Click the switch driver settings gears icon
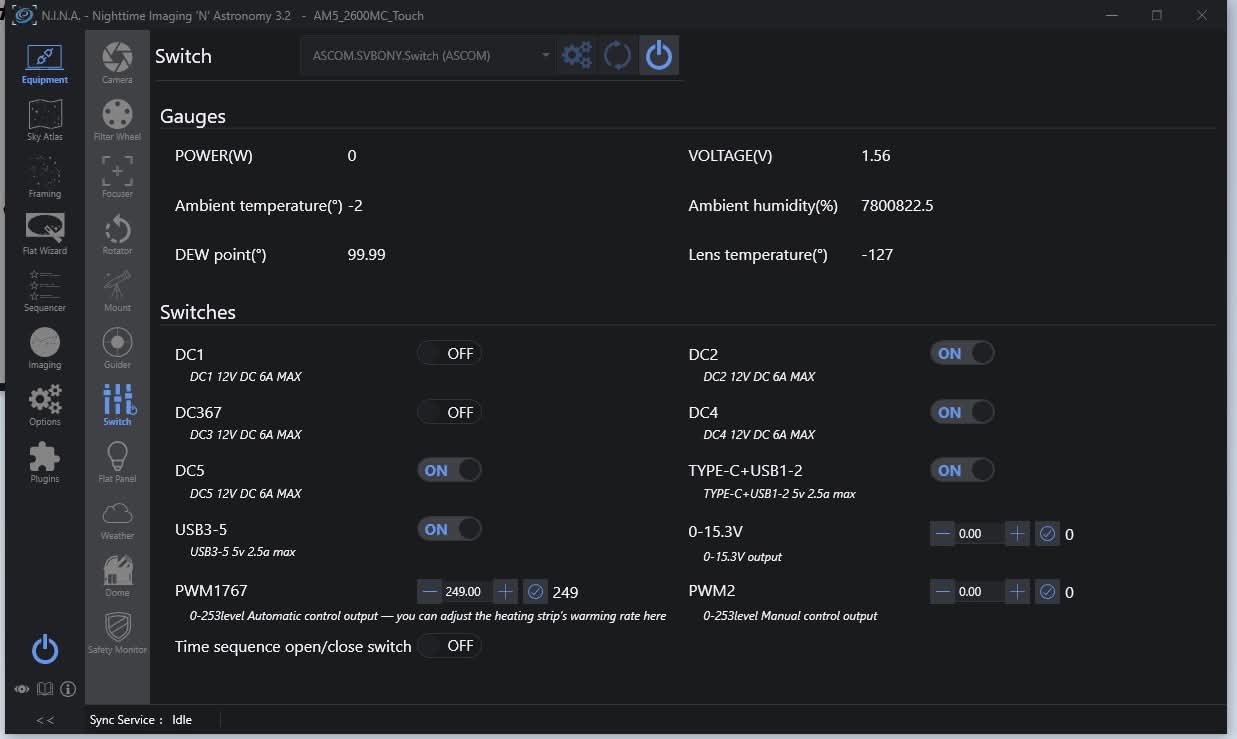This screenshot has width=1237, height=739. tap(577, 56)
